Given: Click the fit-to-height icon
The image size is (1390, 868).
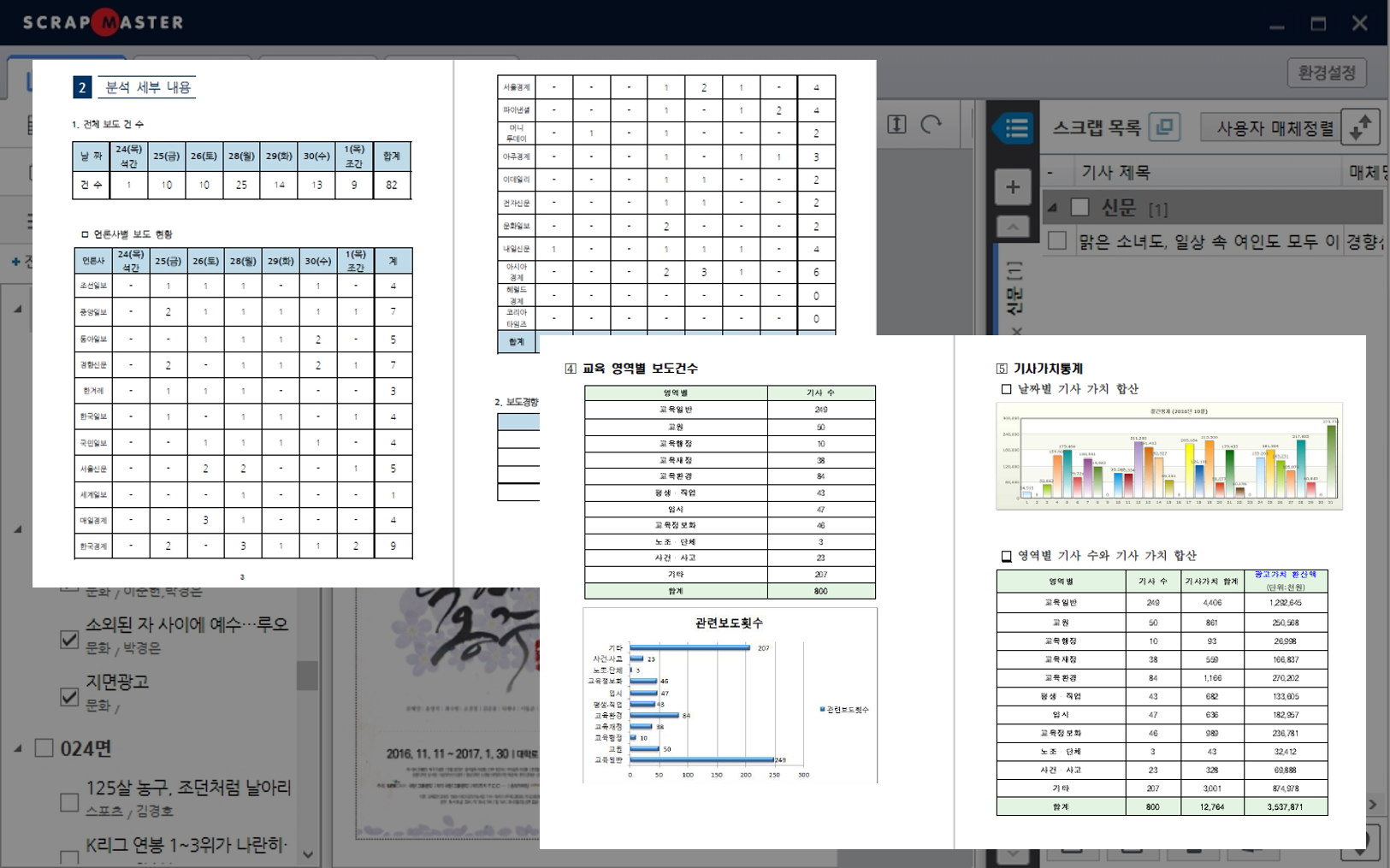Looking at the screenshot, I should pyautogui.click(x=896, y=125).
